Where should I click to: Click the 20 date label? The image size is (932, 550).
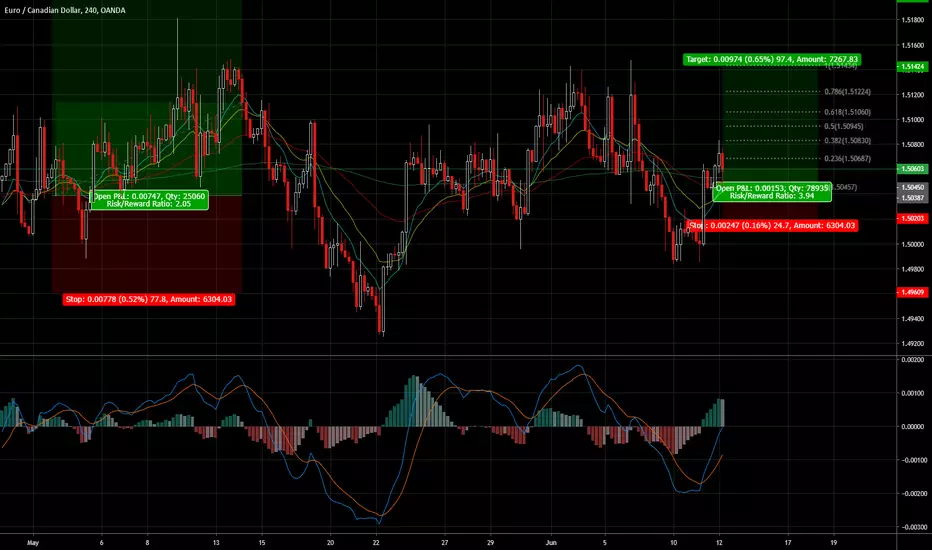click(x=330, y=543)
